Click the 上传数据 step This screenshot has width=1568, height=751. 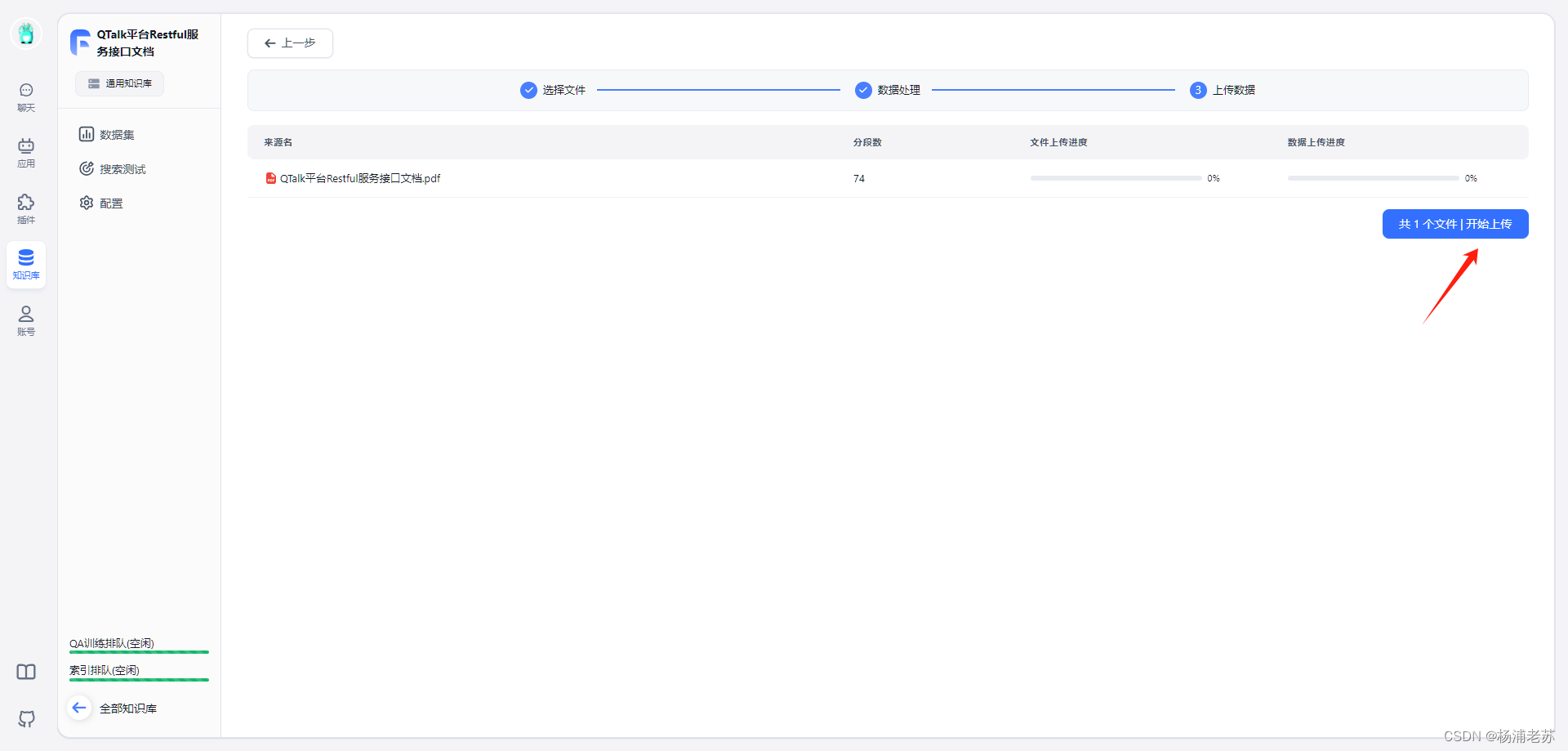(x=1223, y=90)
